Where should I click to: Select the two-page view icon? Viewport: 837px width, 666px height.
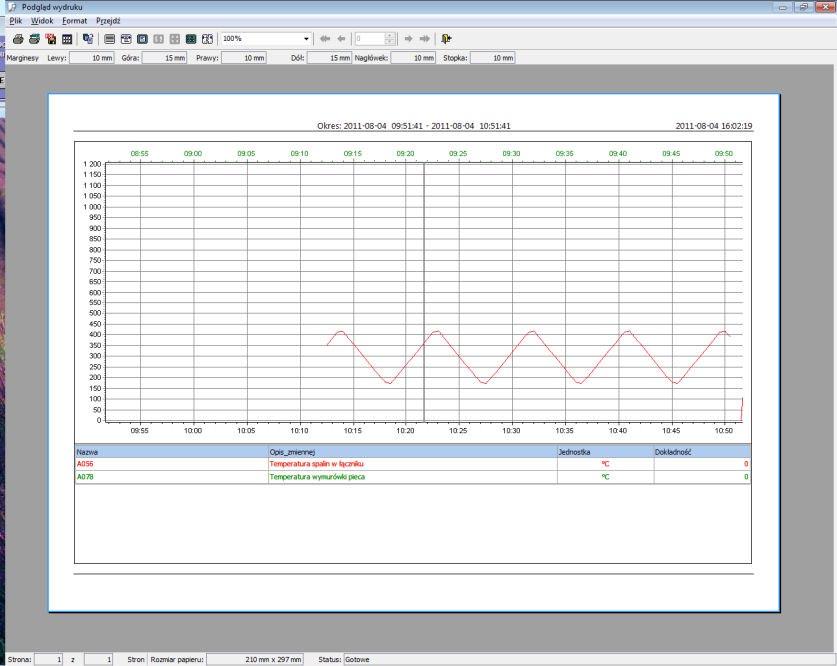point(159,39)
